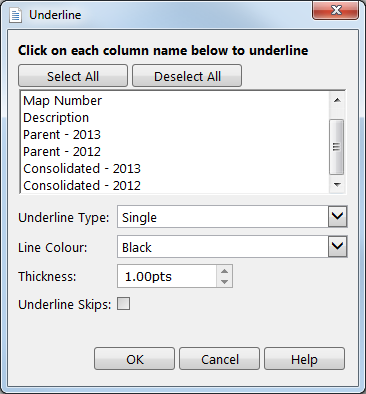The height and width of the screenshot is (394, 366).
Task: Select the Map Number column
Action: click(63, 101)
